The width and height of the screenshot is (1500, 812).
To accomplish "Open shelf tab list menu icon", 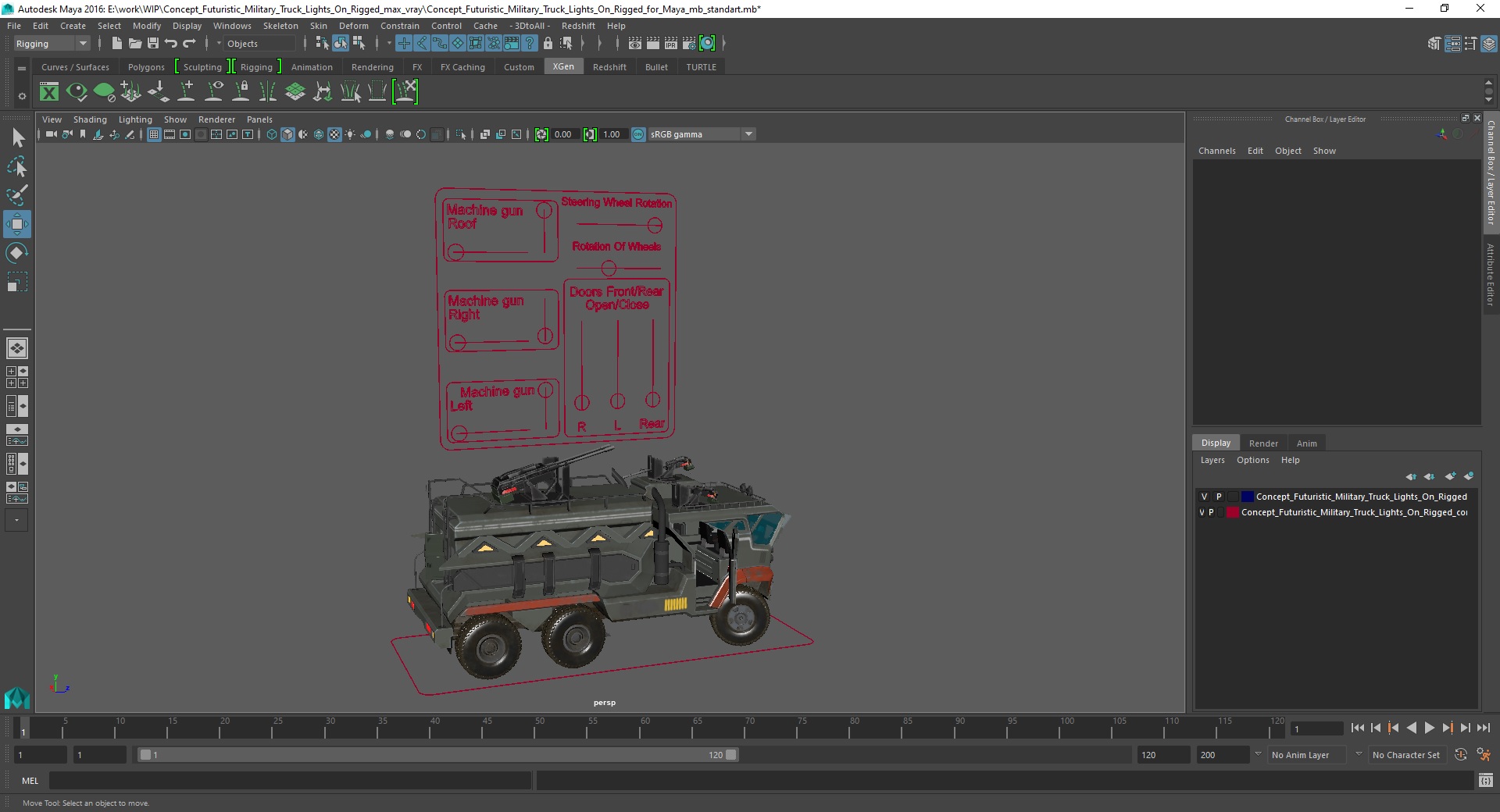I will click(x=22, y=68).
